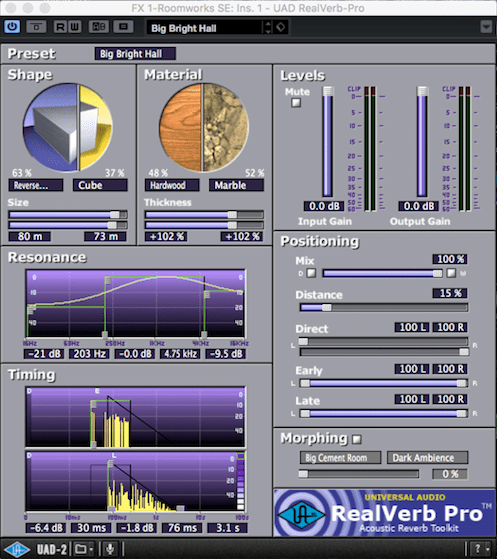497x559 pixels.
Task: Click the left +102 % thickness value
Action: coord(166,236)
